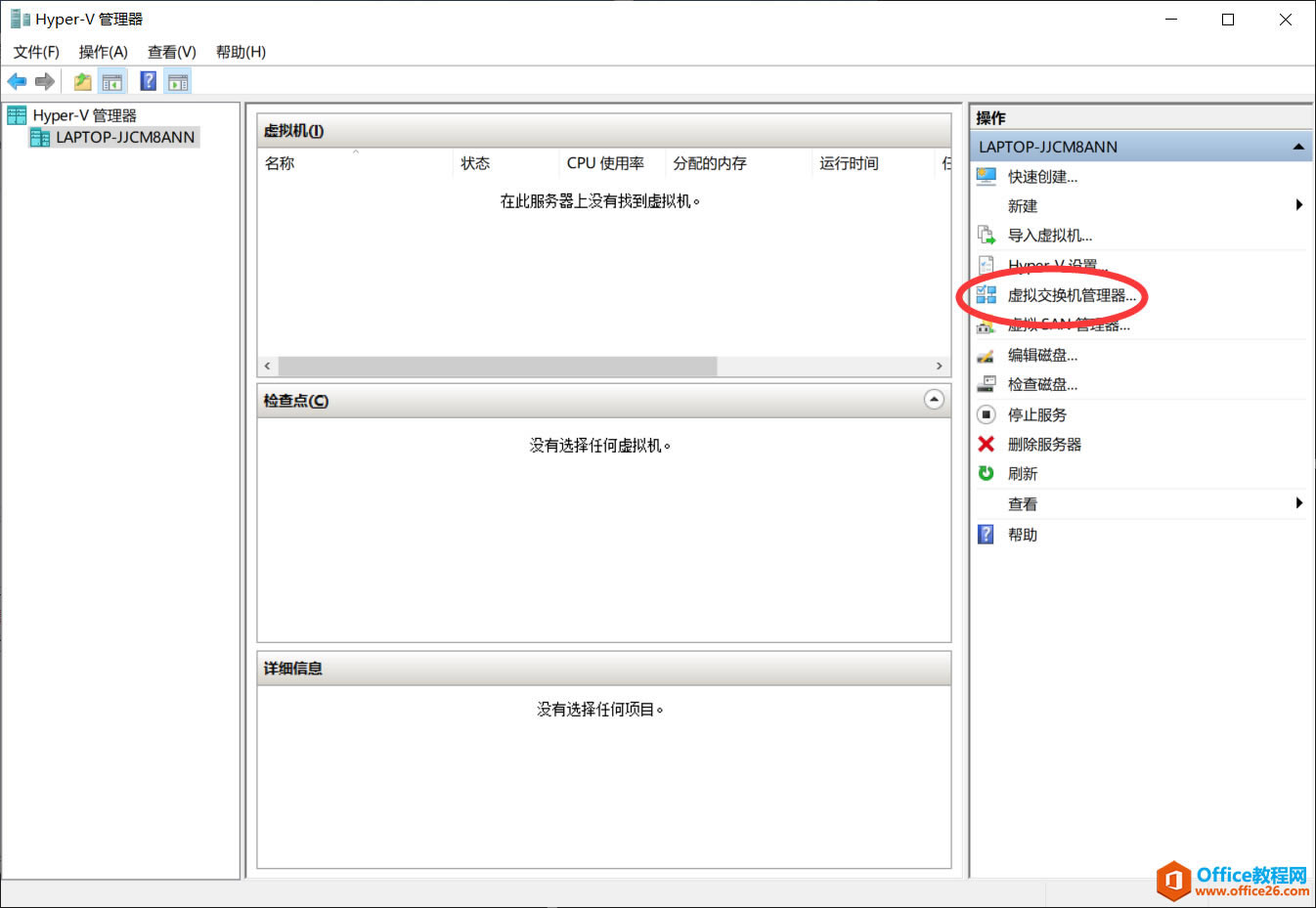1316x908 pixels.
Task: Select Hyper-V 管理器 root tree node
Action: pos(85,115)
